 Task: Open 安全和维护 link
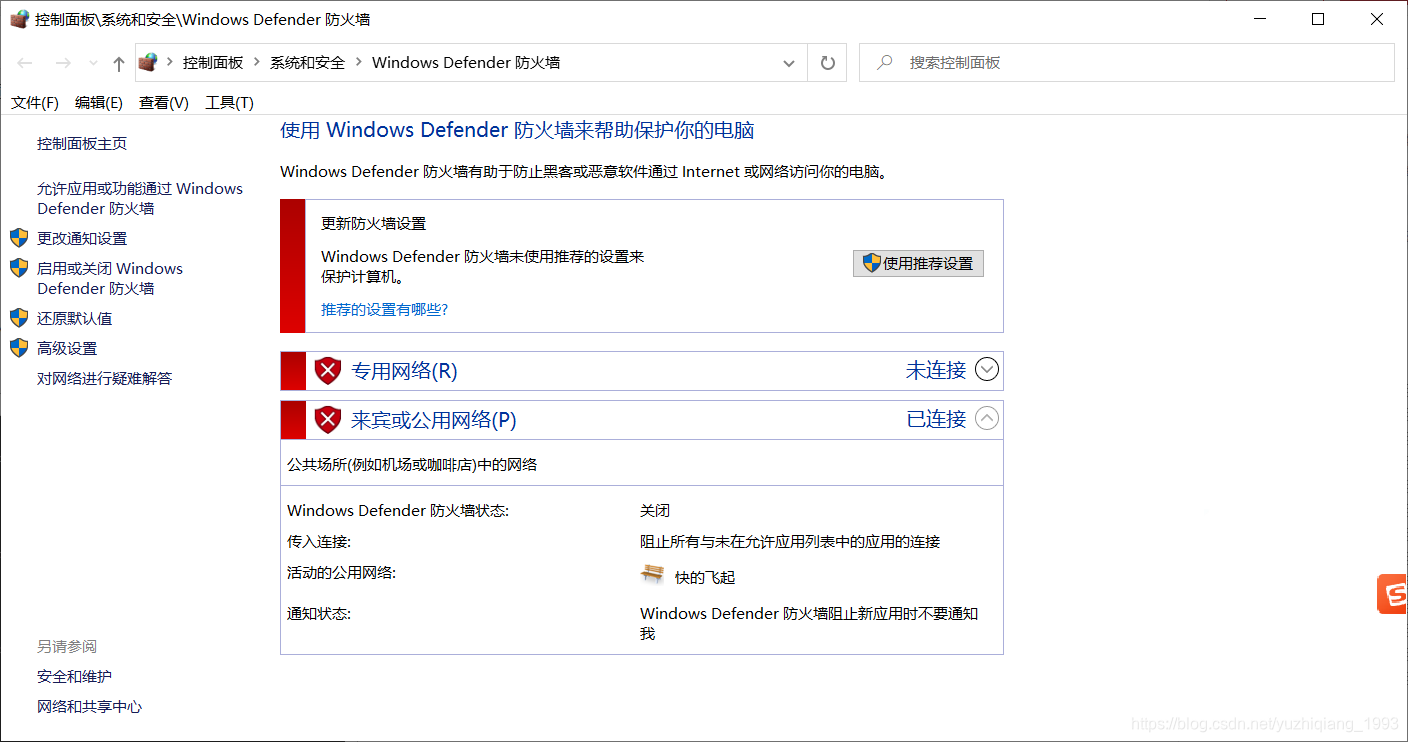click(75, 676)
